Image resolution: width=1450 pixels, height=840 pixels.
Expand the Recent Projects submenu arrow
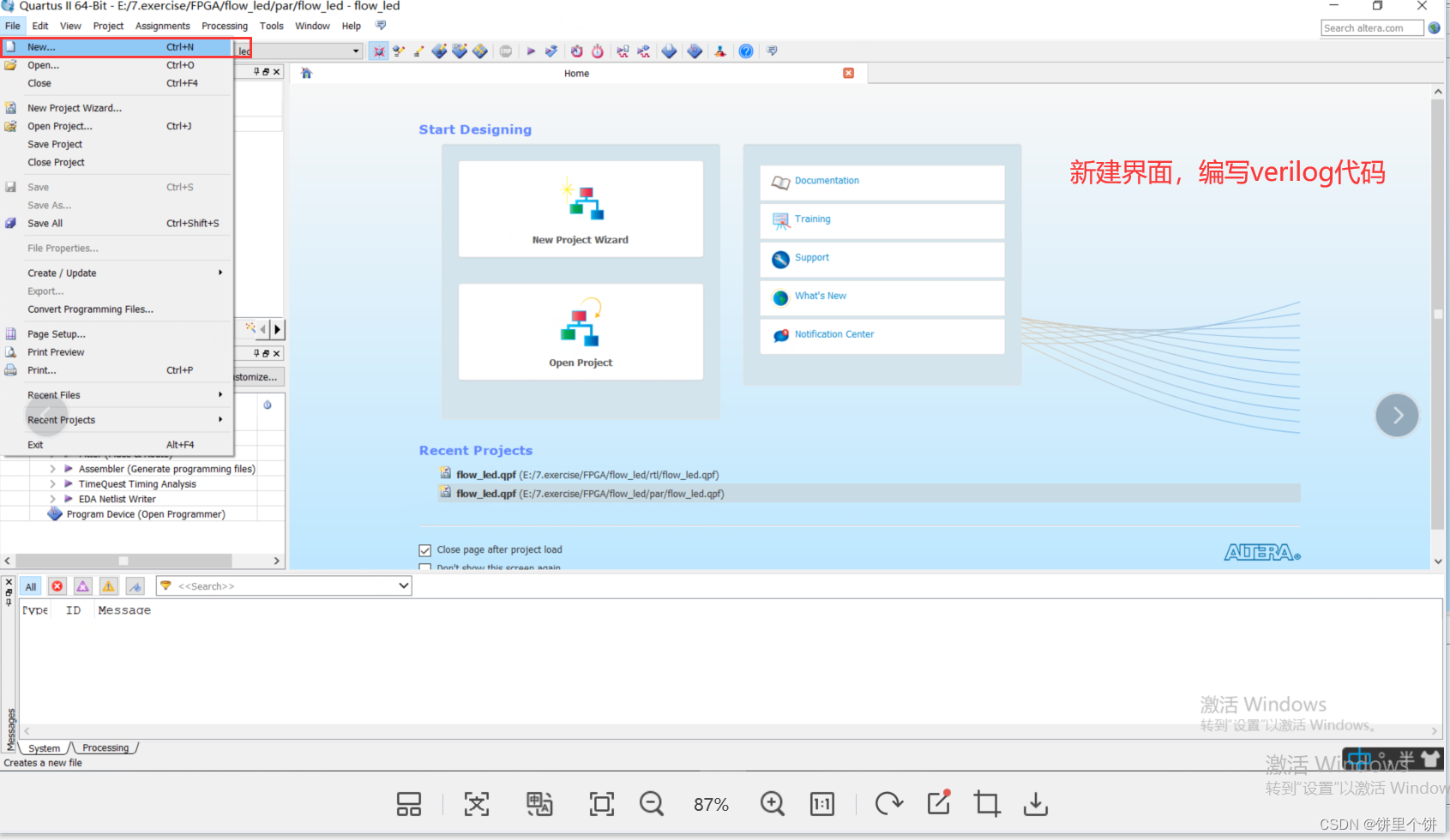(220, 420)
